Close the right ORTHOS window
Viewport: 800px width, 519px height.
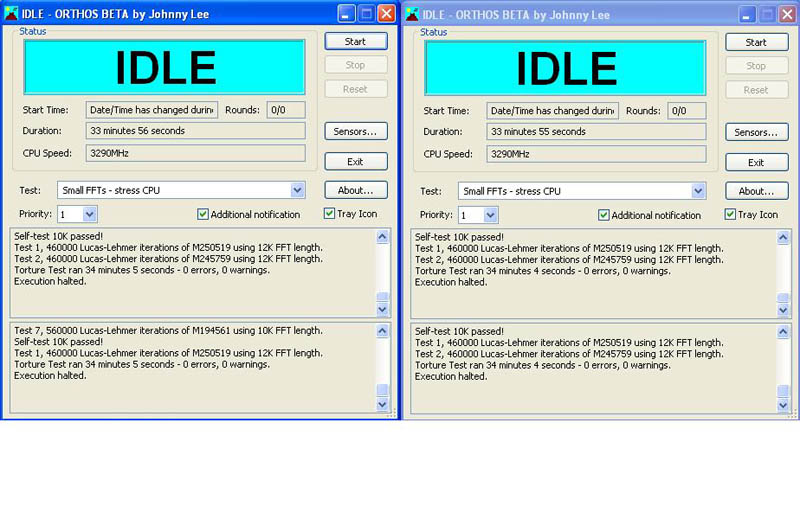pos(787,15)
